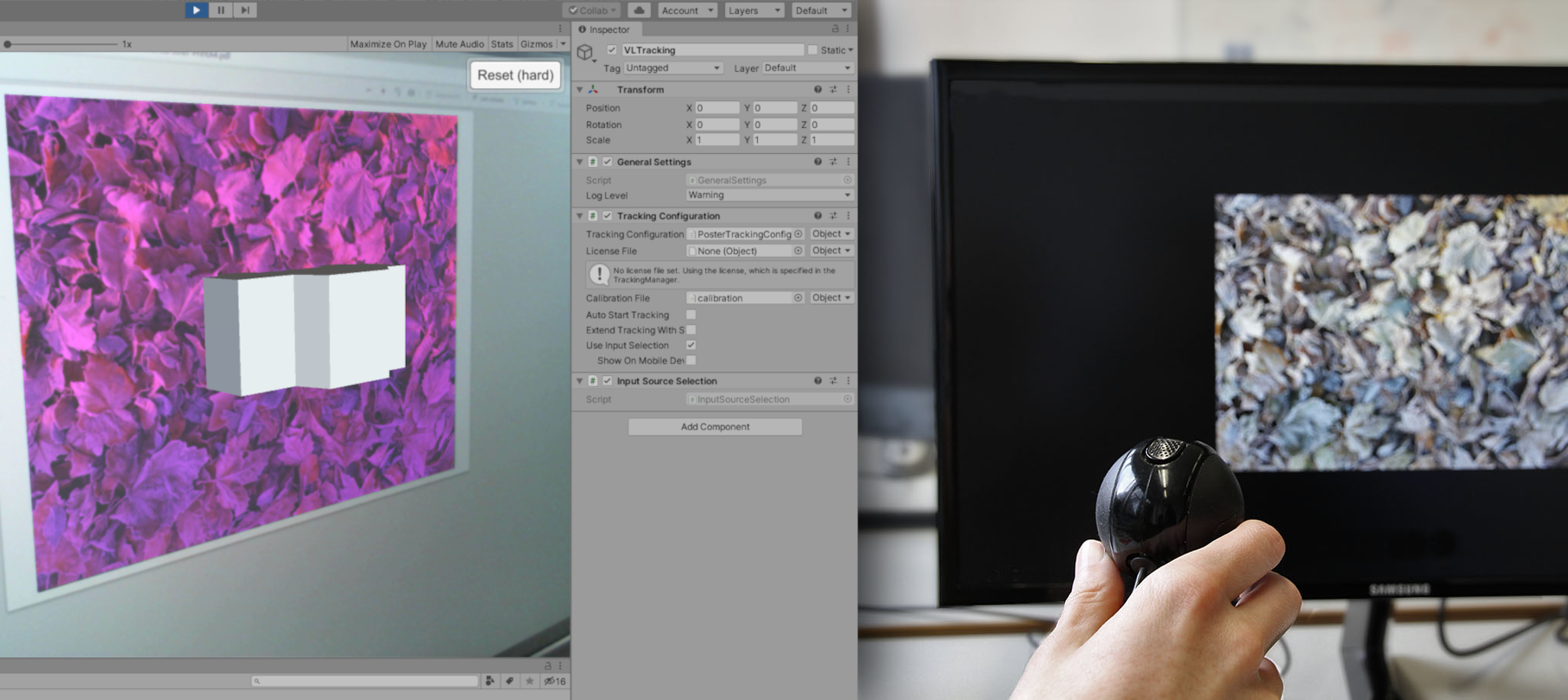Click the Play button in the toolbar
The image size is (1568, 700).
click(x=196, y=10)
